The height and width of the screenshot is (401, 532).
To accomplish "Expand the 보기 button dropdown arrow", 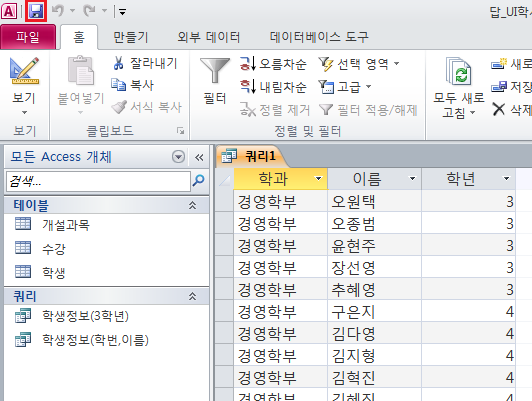I will coord(24,112).
